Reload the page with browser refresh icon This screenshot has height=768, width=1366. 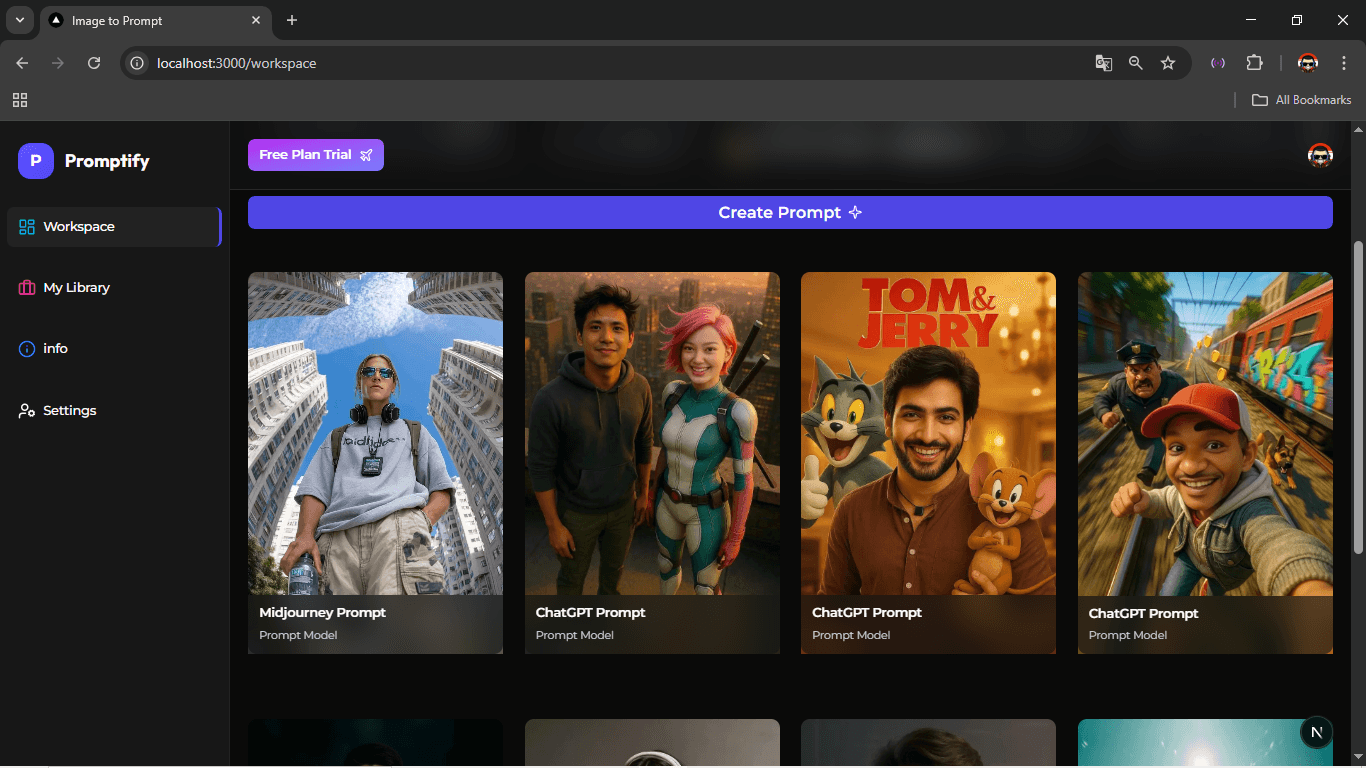coord(94,63)
